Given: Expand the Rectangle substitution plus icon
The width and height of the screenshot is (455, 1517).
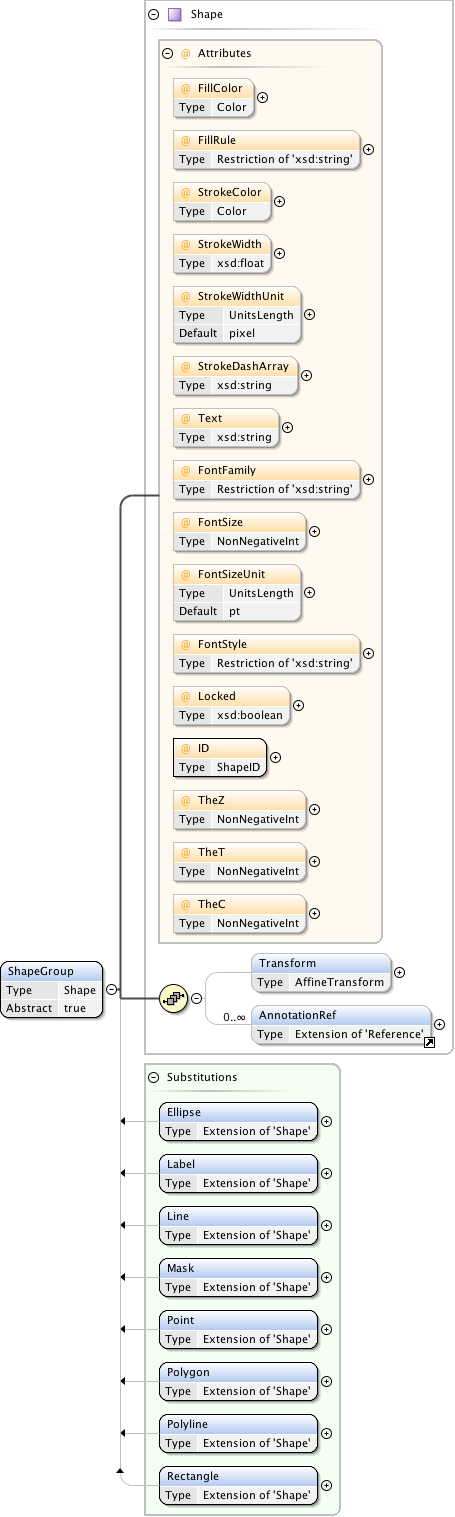Looking at the screenshot, I should [x=326, y=1485].
